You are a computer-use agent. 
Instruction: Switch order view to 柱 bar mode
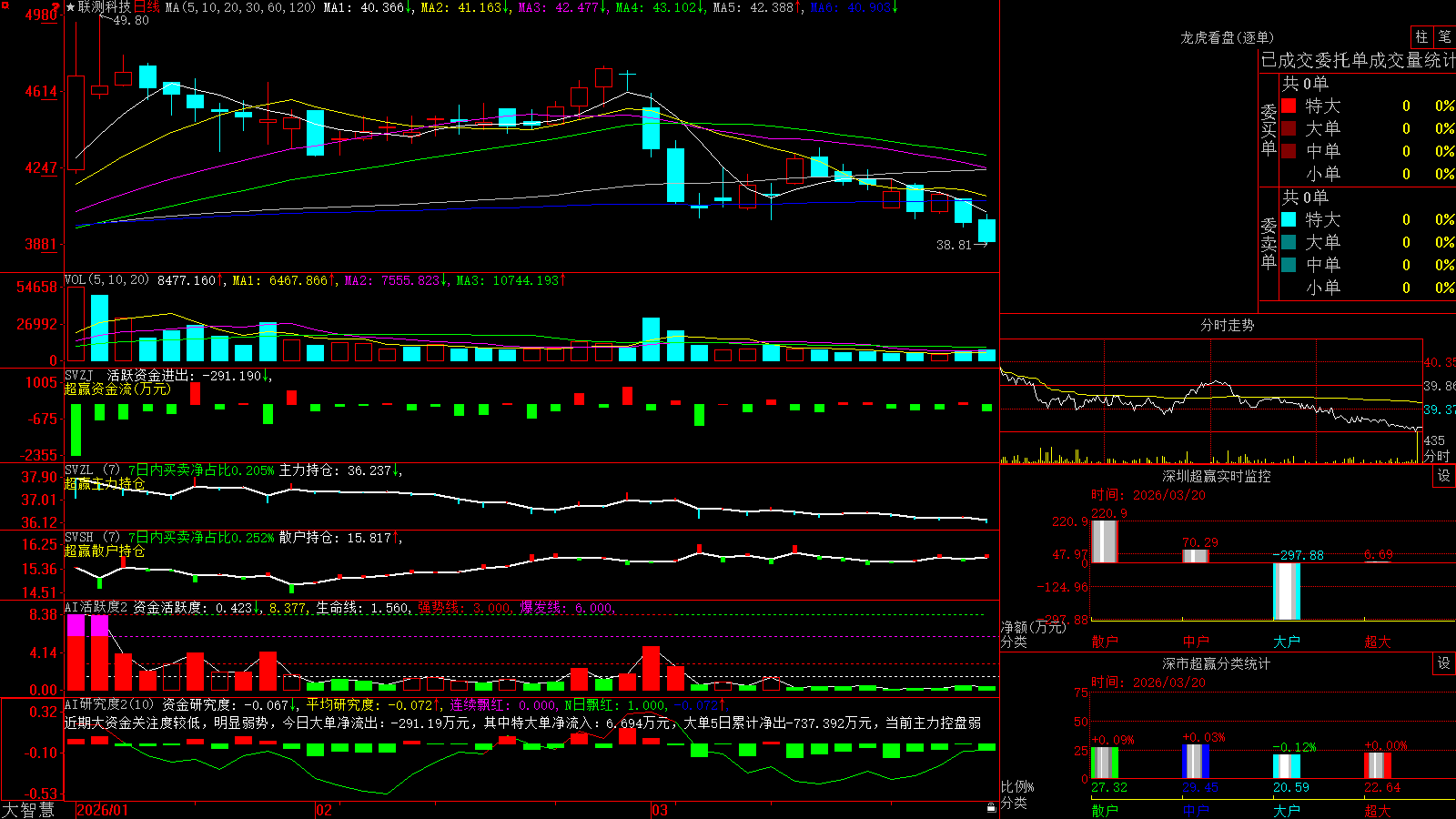tap(1421, 37)
